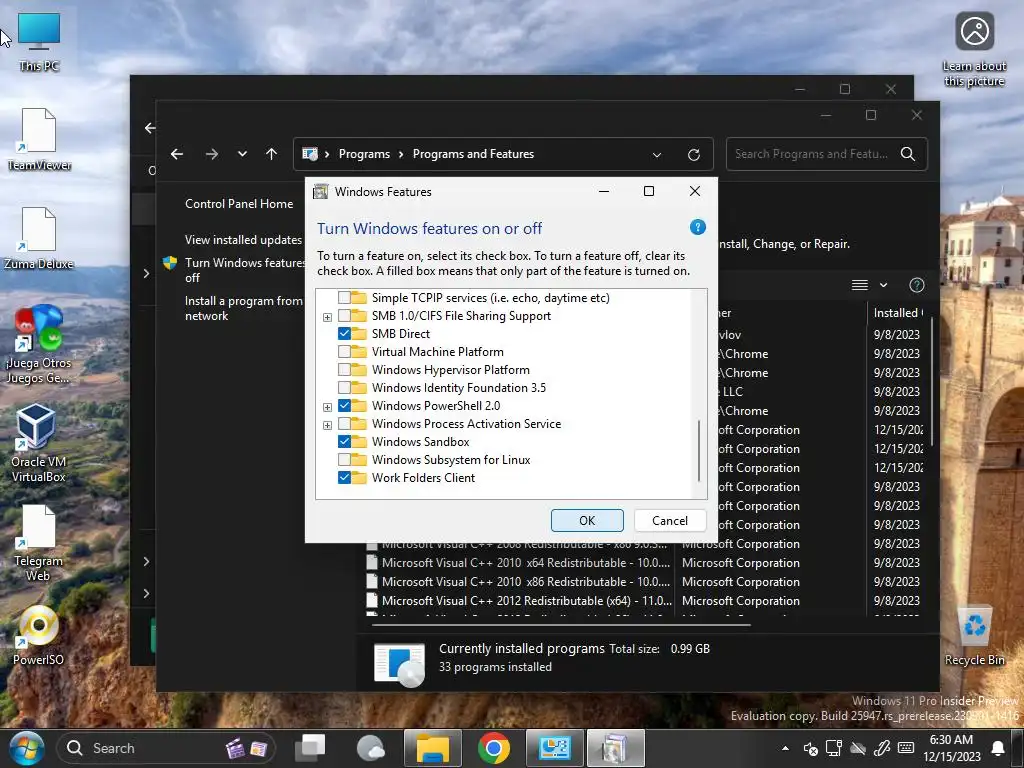Click the search magnifier in Programs and Features
This screenshot has width=1024, height=768.
point(908,154)
